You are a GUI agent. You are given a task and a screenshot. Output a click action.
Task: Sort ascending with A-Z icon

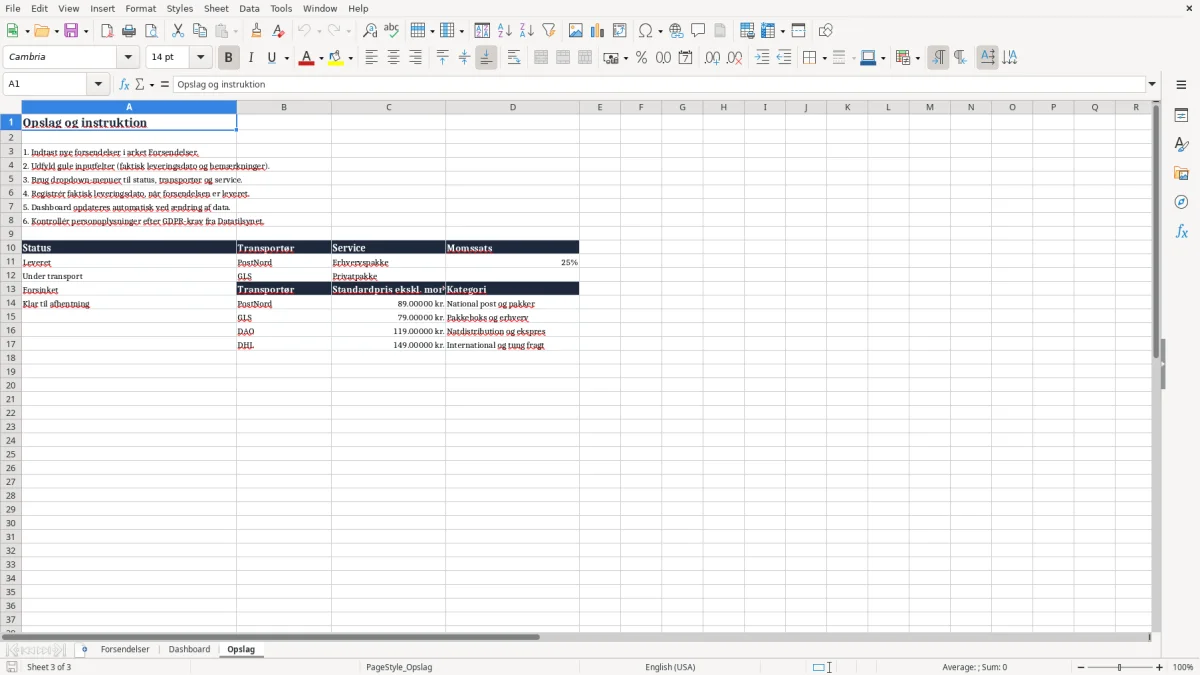505,31
